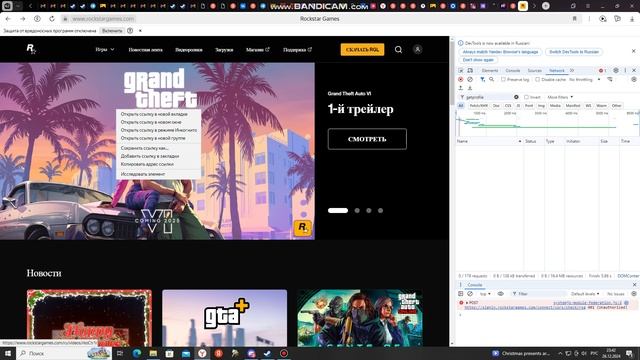The height and width of the screenshot is (360, 640).
Task: Click the СМОТРЕТЬ trailer button
Action: click(x=367, y=139)
